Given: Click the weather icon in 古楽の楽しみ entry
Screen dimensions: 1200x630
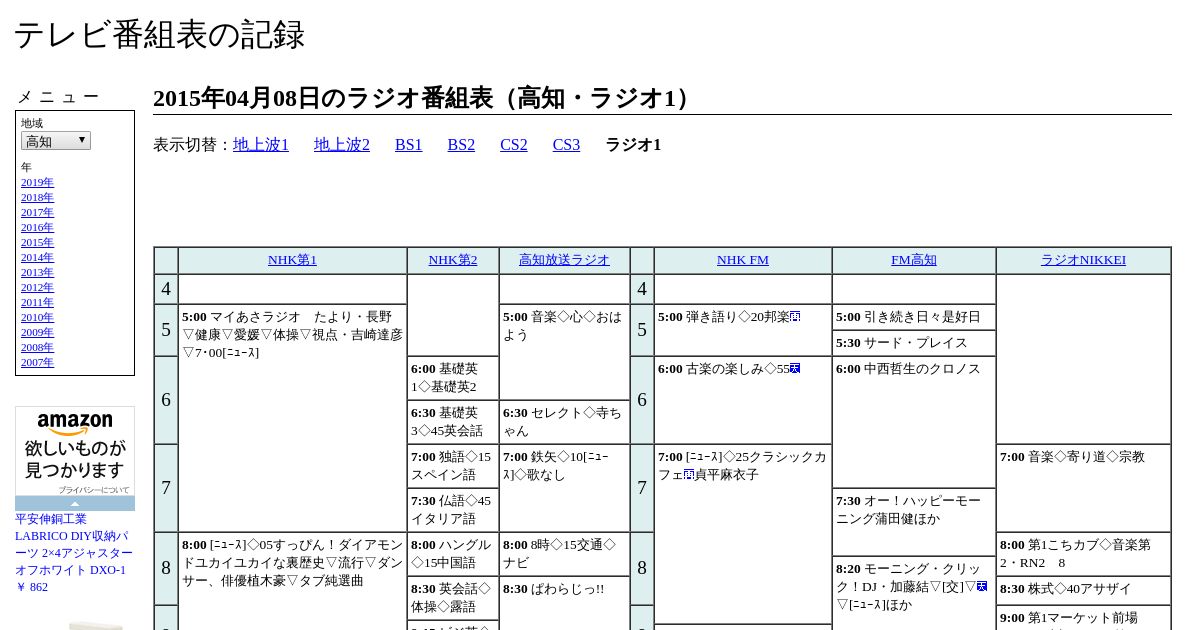Looking at the screenshot, I should click(x=795, y=369).
